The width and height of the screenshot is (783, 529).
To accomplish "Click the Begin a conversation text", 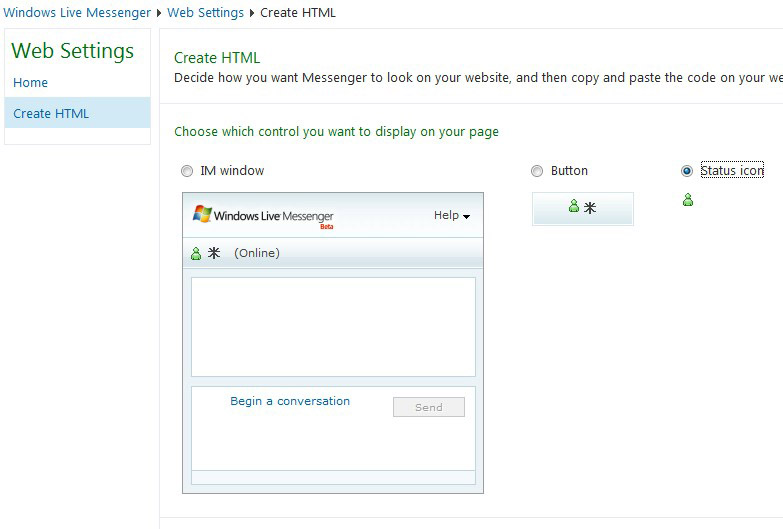I will click(290, 401).
